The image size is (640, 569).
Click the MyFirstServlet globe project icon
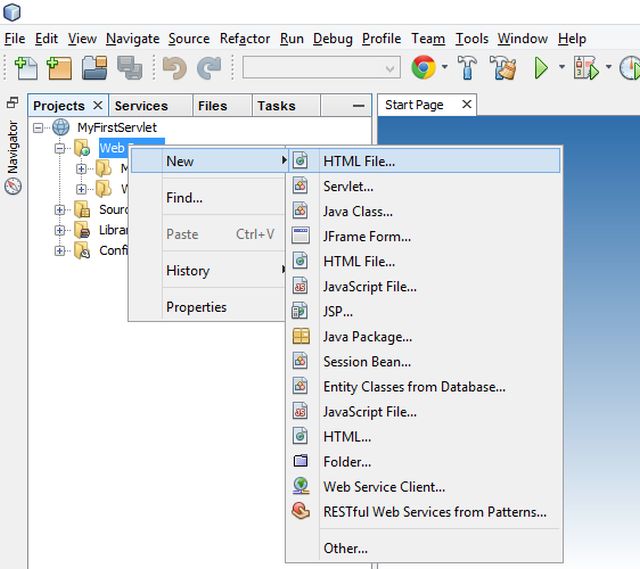click(61, 127)
